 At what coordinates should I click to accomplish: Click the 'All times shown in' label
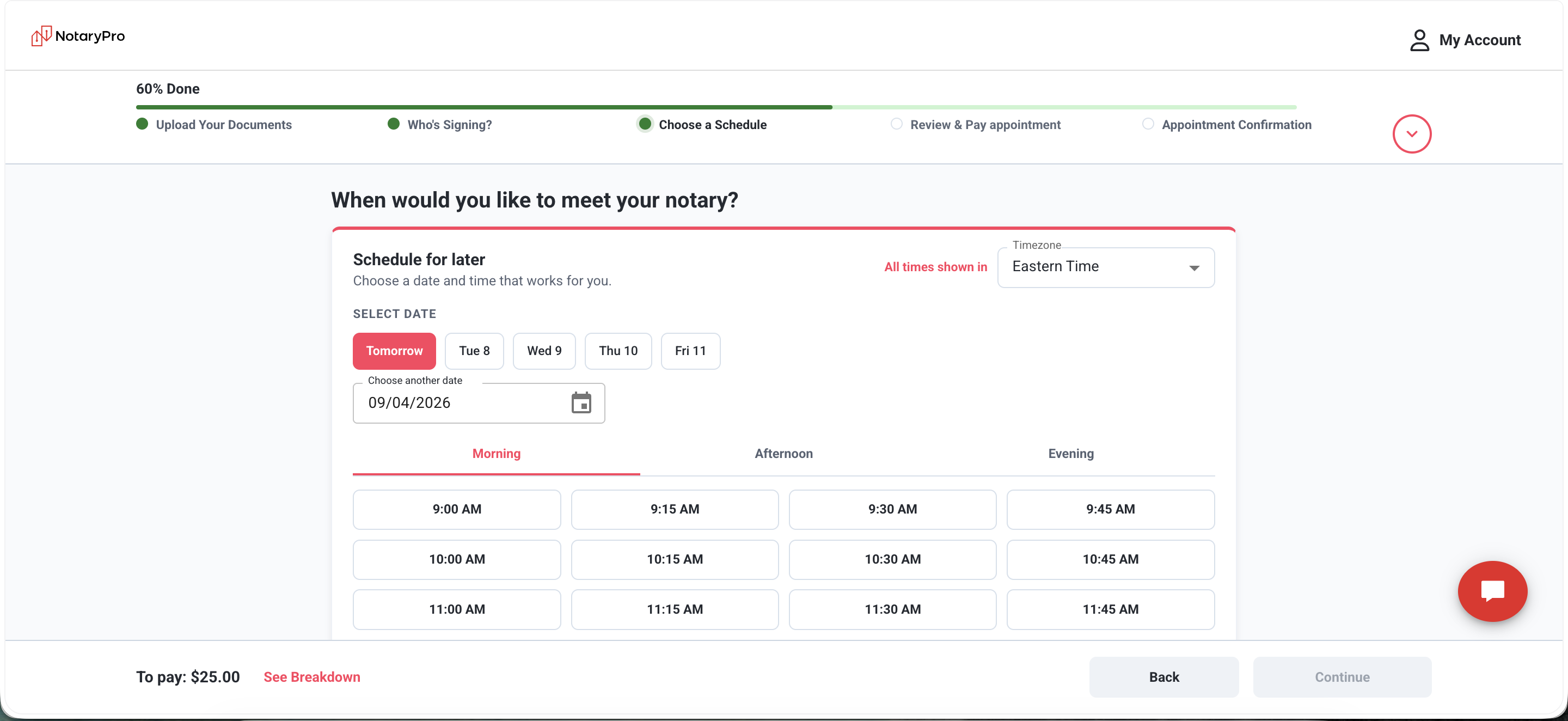[x=935, y=267]
